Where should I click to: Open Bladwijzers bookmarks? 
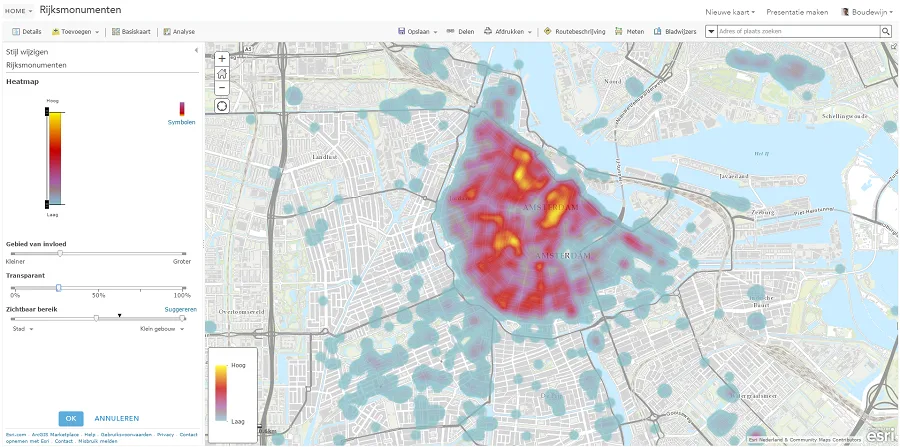(x=675, y=32)
